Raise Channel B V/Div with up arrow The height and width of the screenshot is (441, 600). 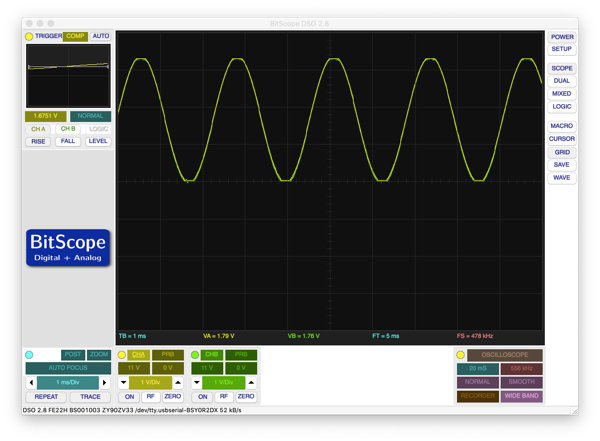251,382
